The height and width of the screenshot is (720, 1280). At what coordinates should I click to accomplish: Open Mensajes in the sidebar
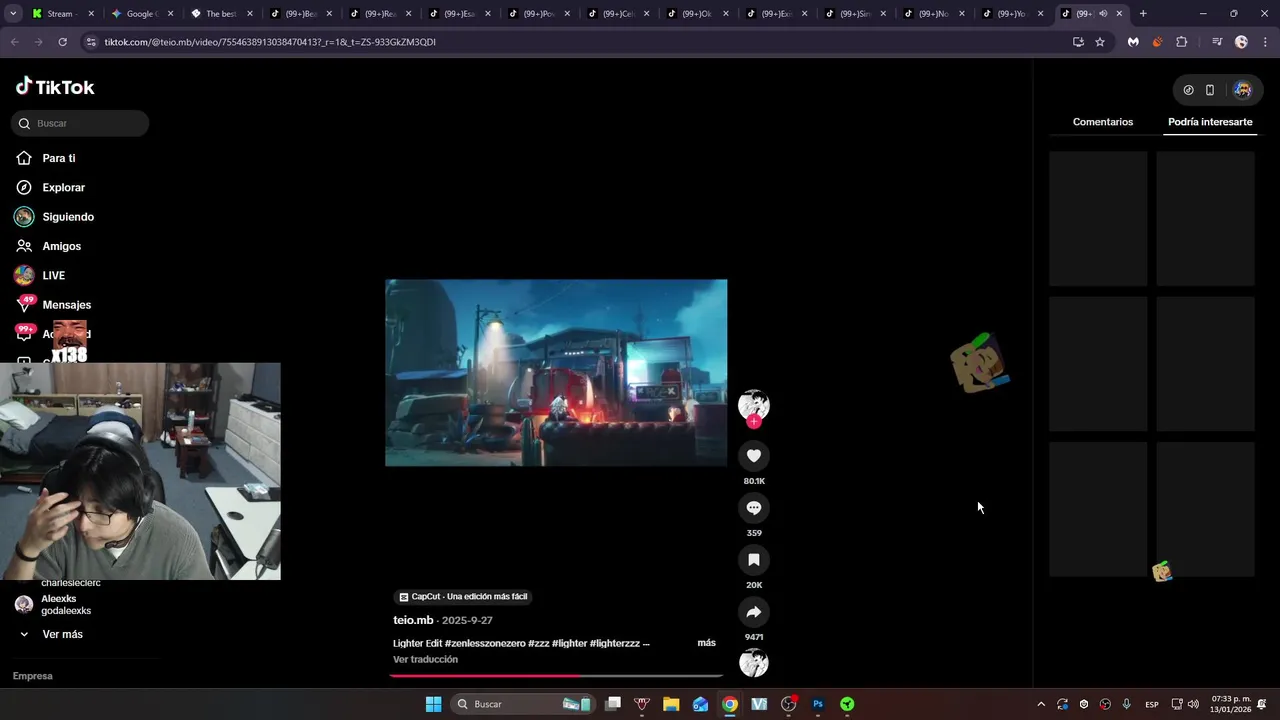(x=66, y=305)
